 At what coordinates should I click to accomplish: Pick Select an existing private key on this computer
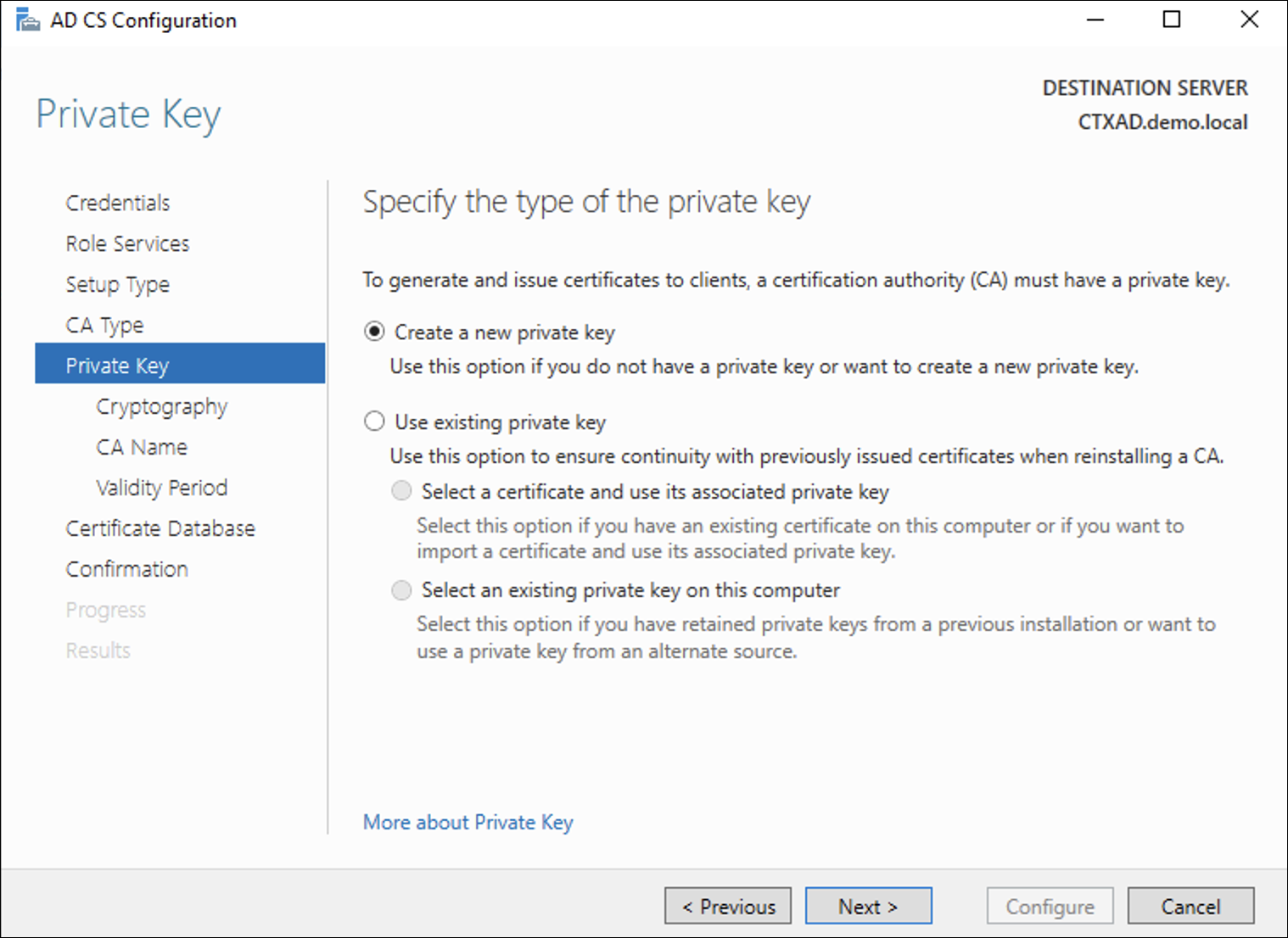click(x=400, y=589)
